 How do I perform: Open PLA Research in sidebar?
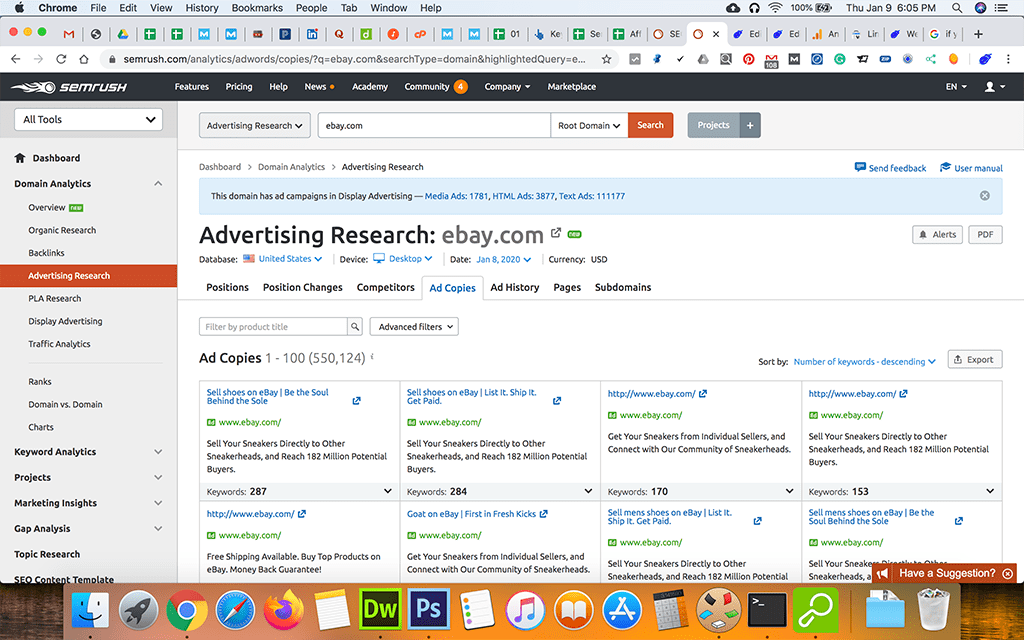(55, 298)
